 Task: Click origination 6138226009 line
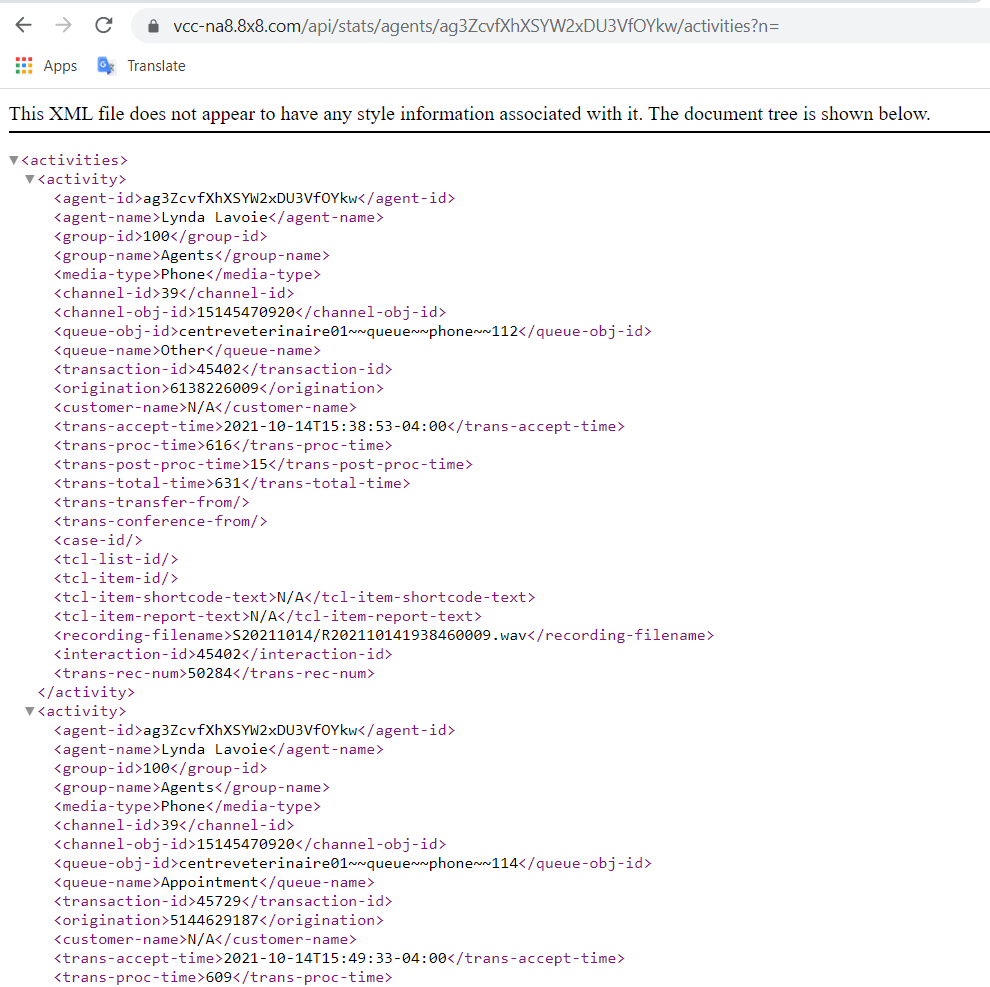[x=218, y=388]
